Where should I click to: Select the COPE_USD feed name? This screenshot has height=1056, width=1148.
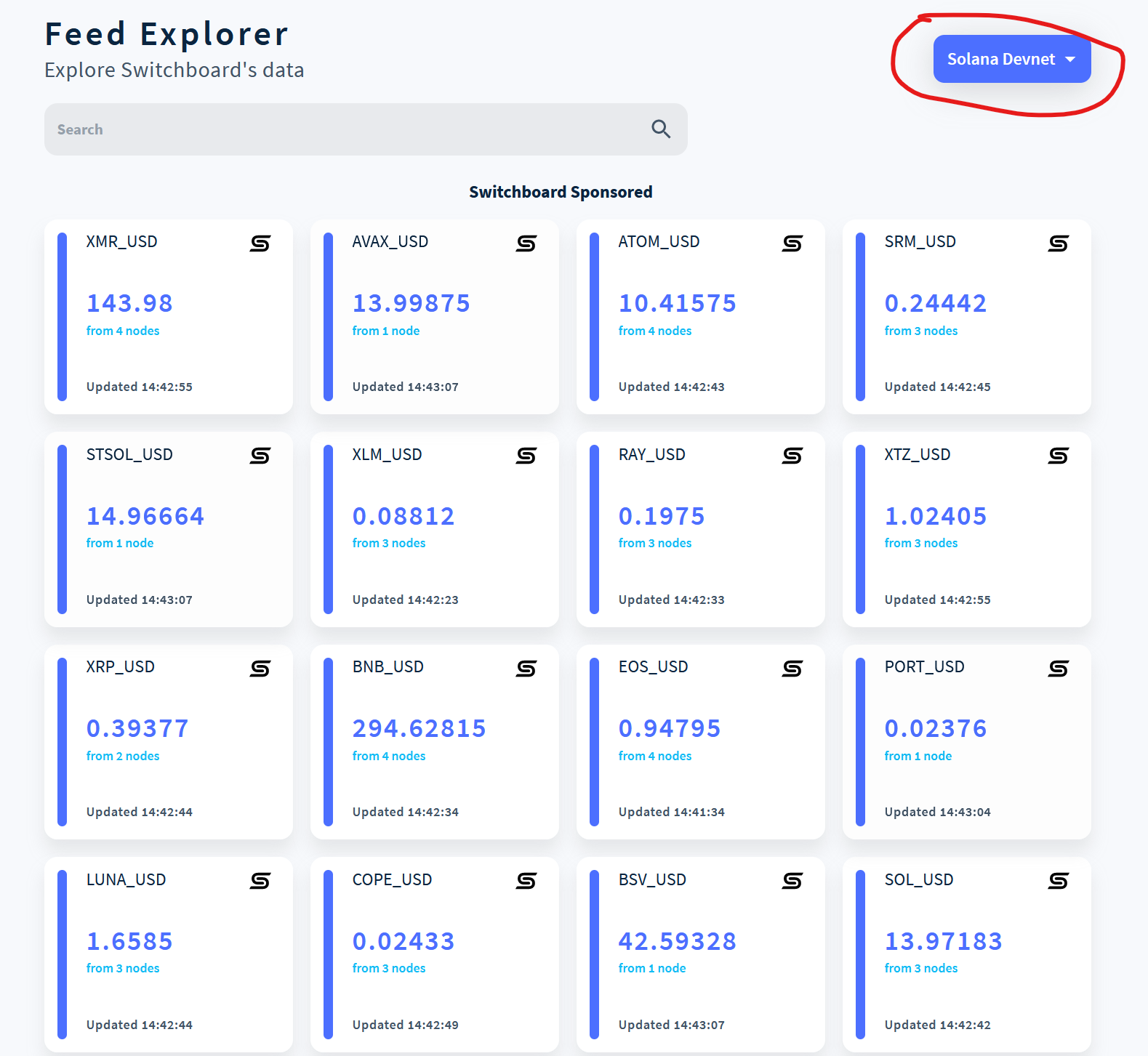tap(392, 879)
